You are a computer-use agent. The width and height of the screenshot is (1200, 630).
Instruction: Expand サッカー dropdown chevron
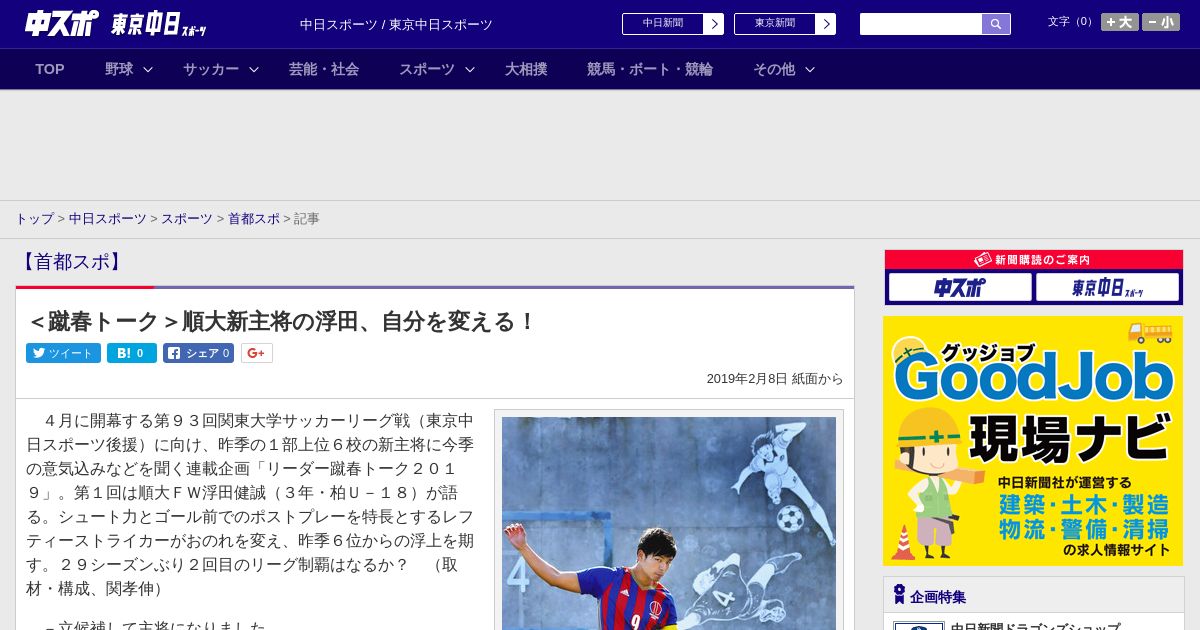[x=254, y=69]
